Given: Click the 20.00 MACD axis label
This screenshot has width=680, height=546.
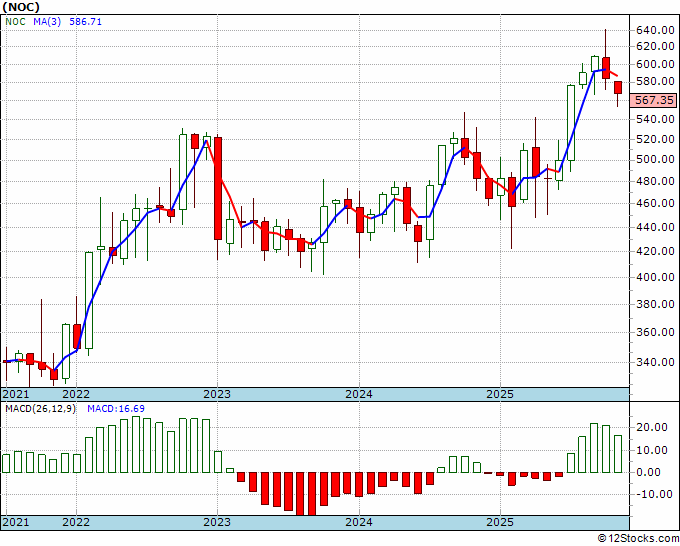Looking at the screenshot, I should click(654, 427).
